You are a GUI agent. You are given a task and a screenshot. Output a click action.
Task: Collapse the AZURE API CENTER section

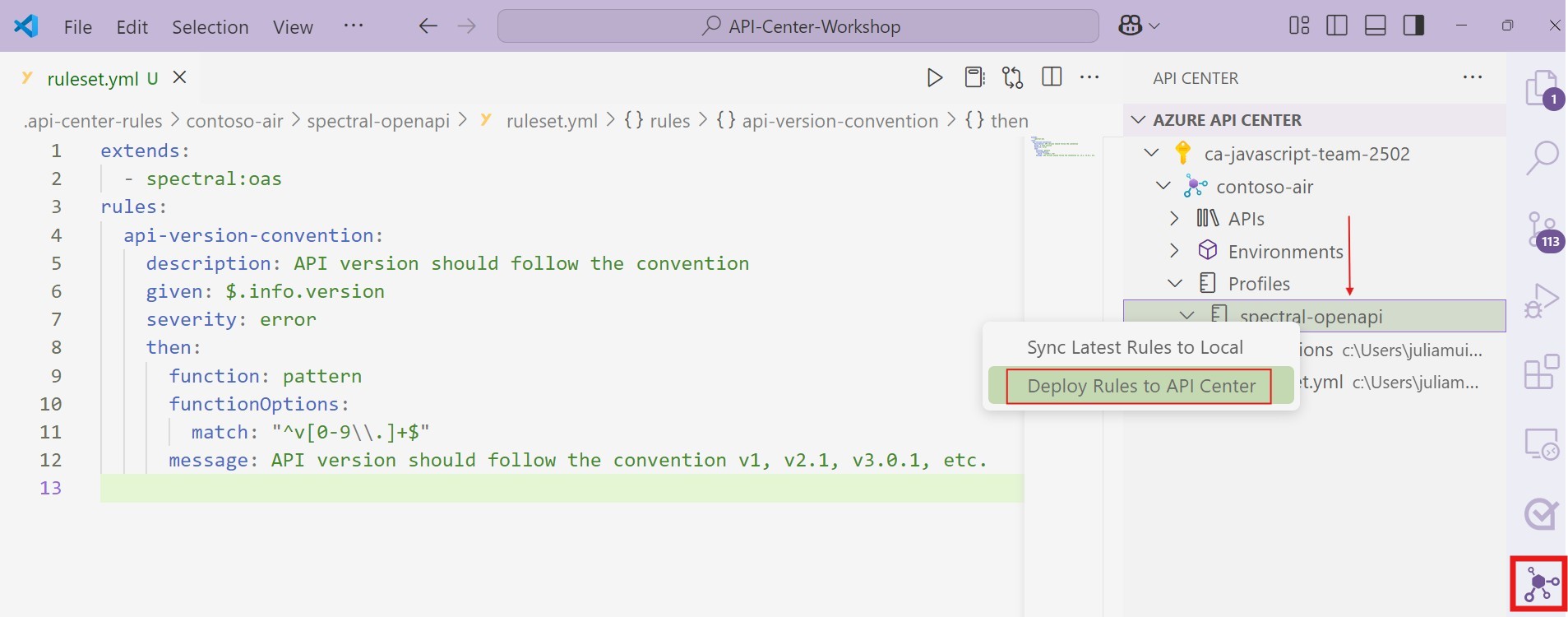click(x=1139, y=120)
